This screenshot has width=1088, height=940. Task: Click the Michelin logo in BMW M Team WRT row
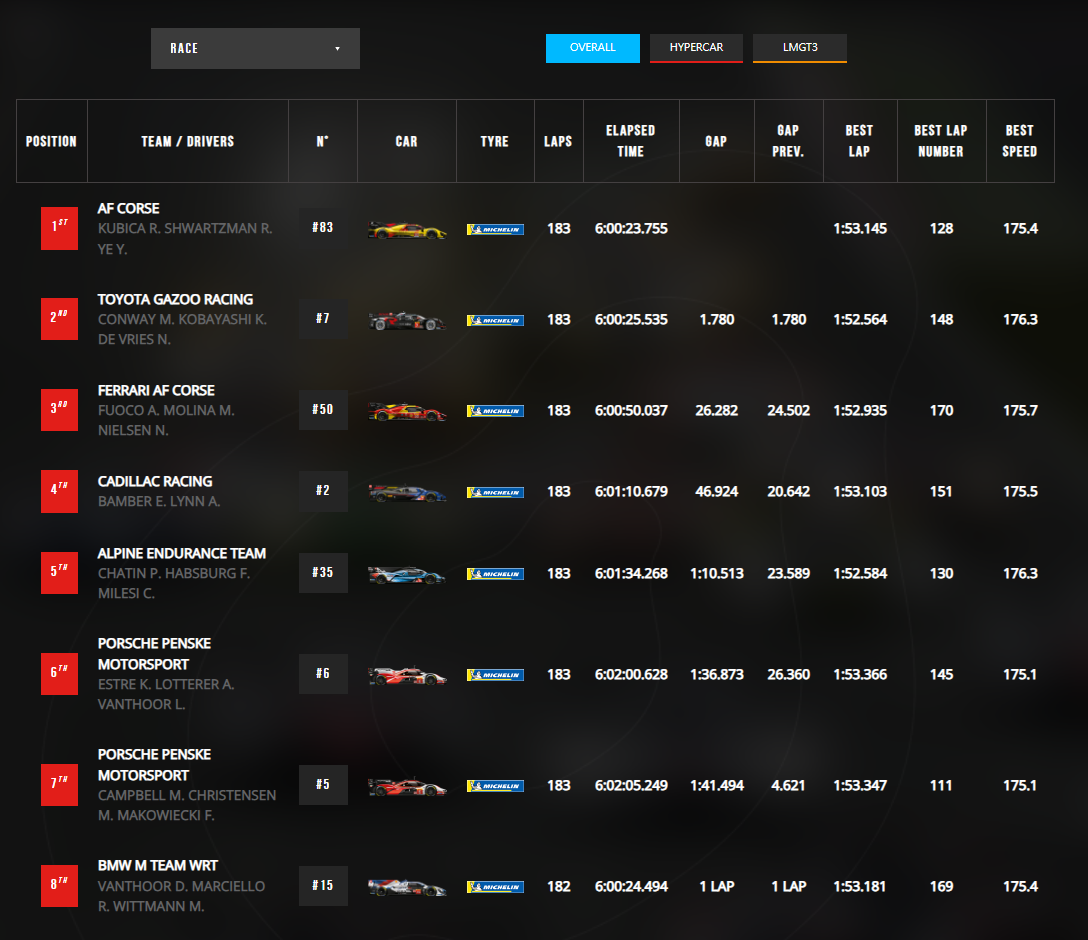495,887
